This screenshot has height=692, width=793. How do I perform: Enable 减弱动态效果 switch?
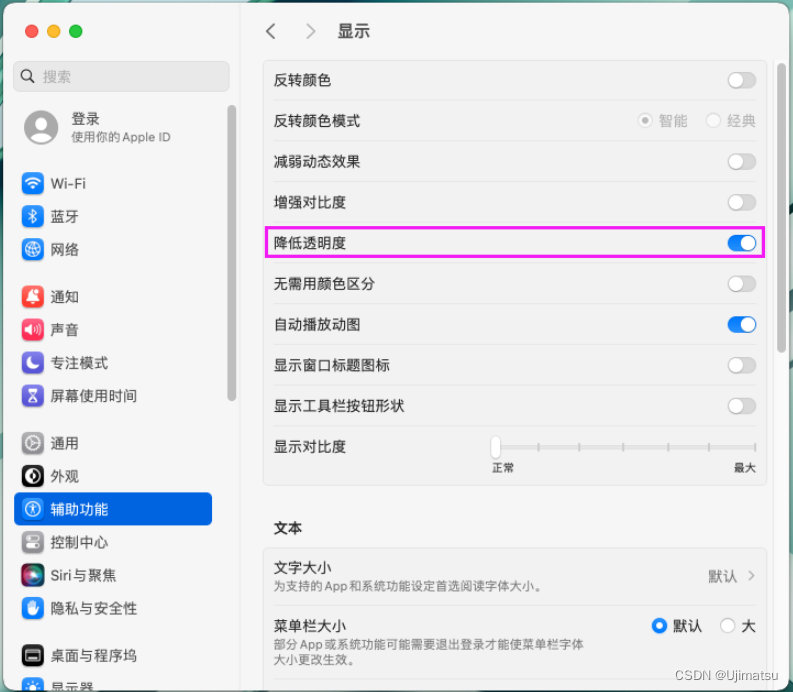tap(741, 162)
